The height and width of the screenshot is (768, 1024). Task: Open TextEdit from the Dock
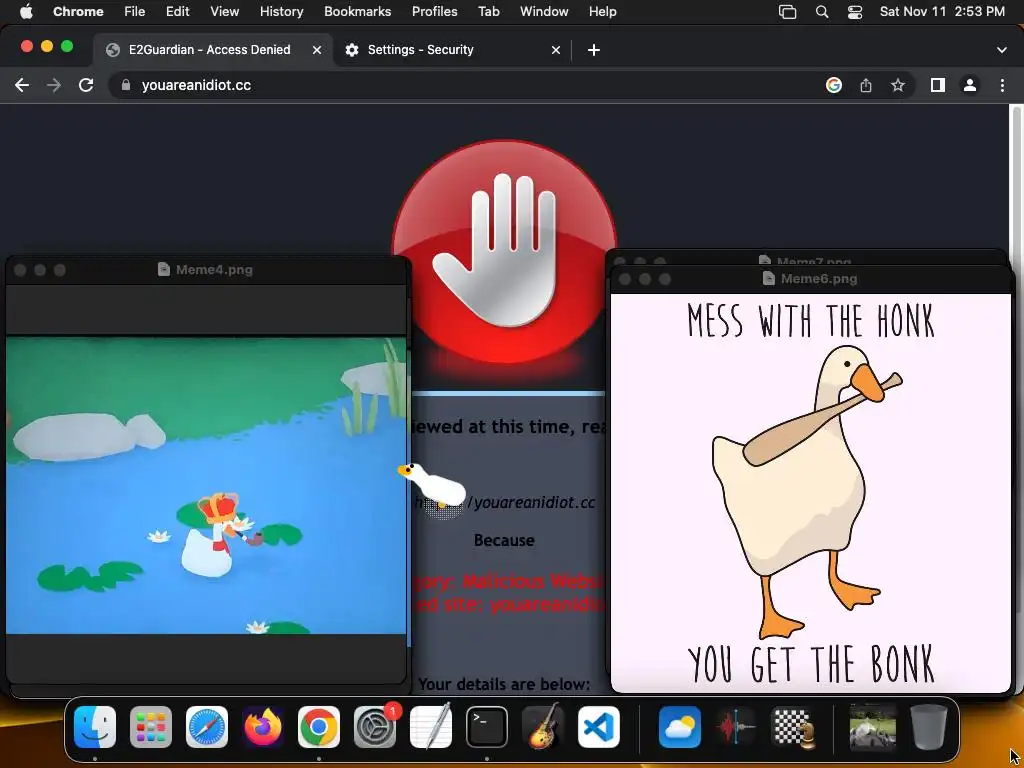pyautogui.click(x=431, y=726)
